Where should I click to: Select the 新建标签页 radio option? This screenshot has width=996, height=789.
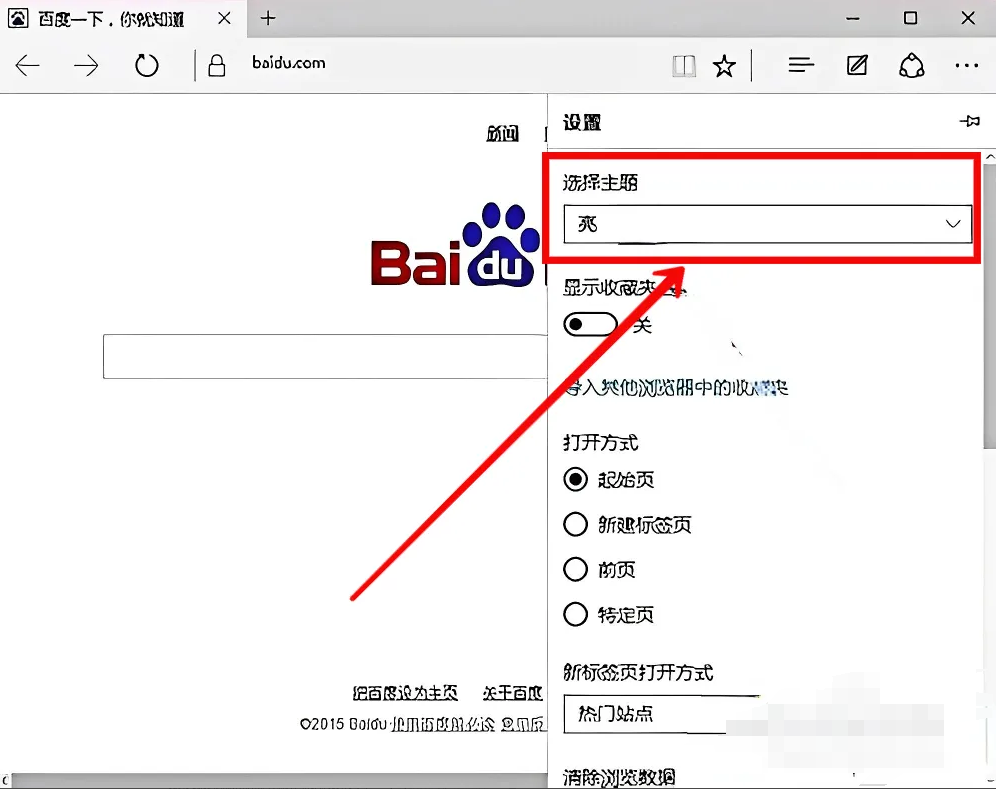(x=575, y=525)
